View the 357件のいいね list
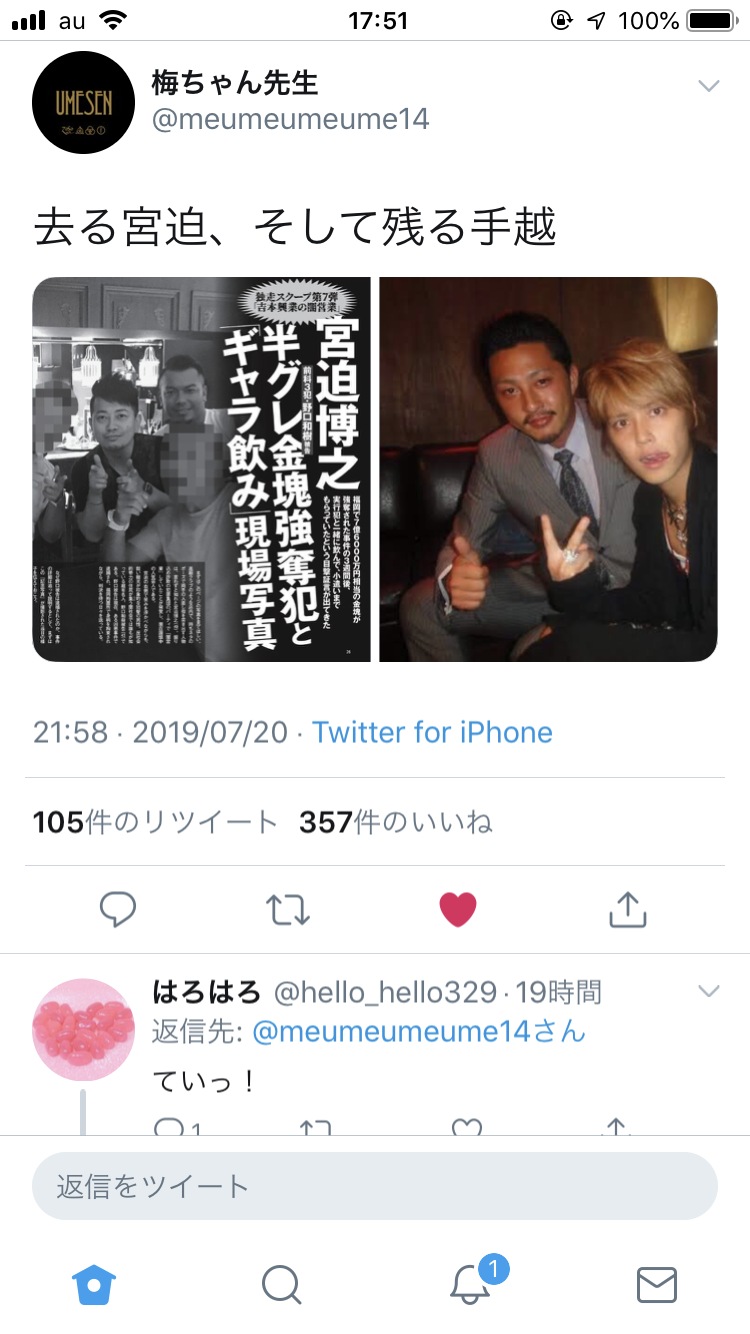The image size is (750, 1334). (396, 822)
